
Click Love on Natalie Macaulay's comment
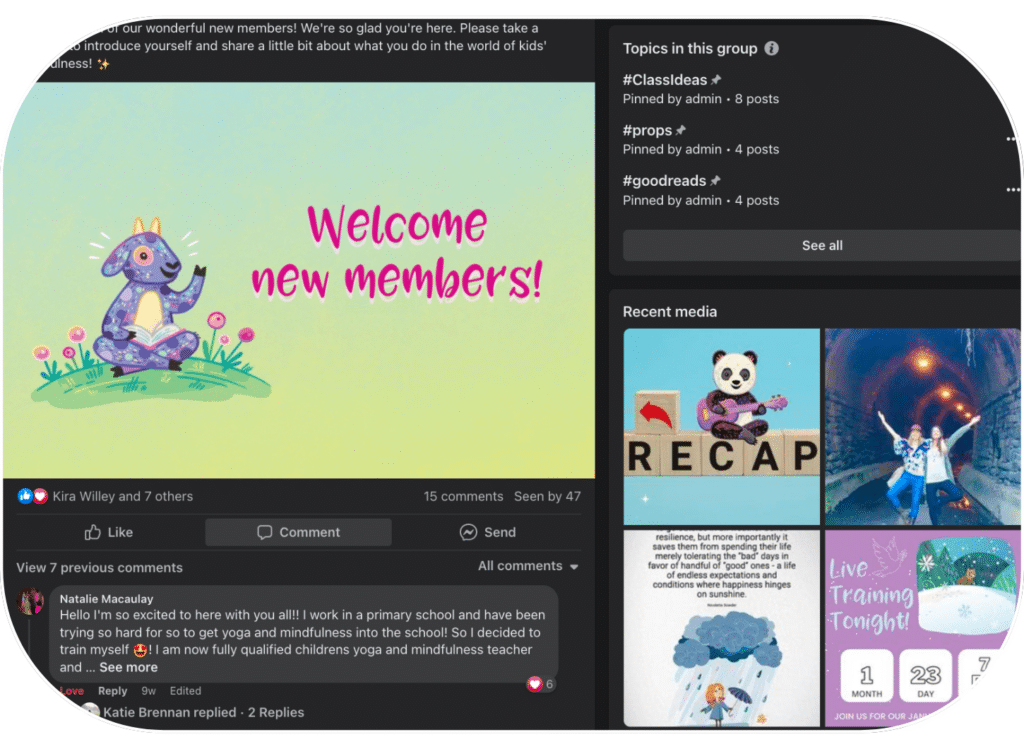click(72, 691)
